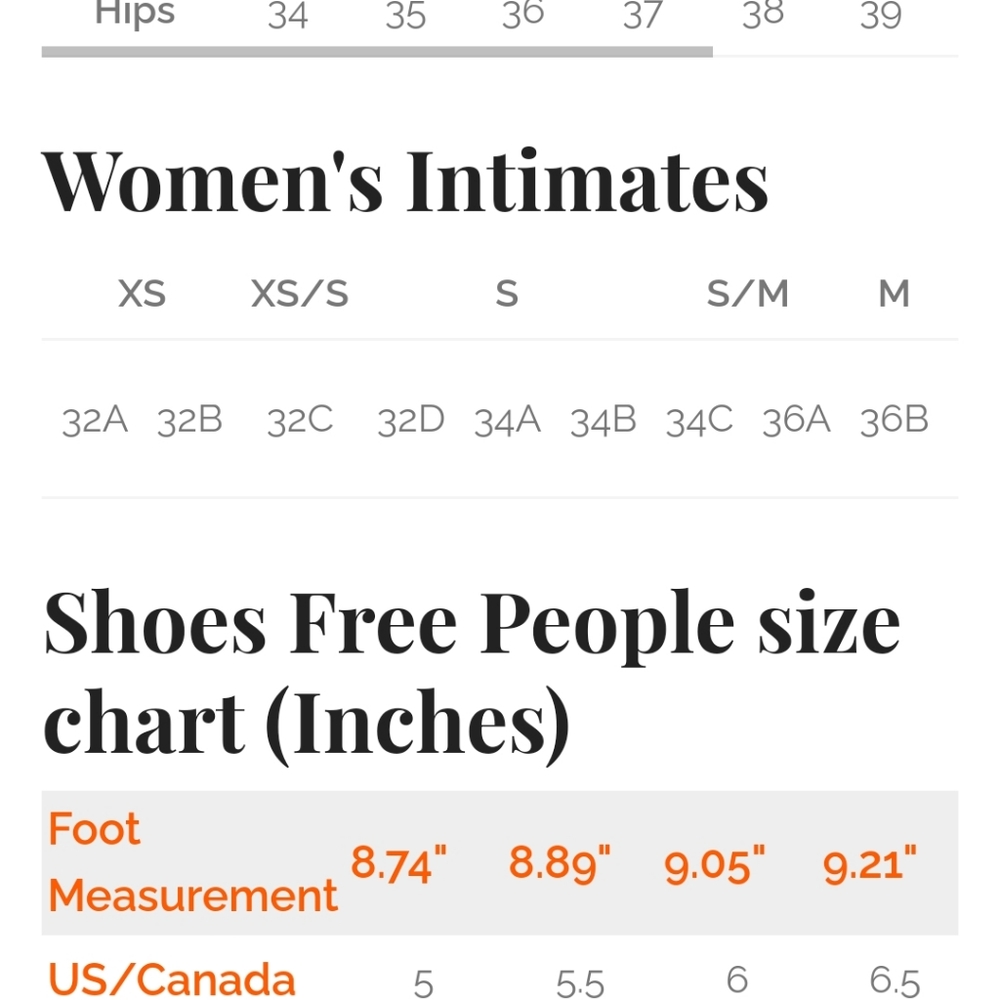Click the Shoes Free People size chart heading

coord(471,676)
